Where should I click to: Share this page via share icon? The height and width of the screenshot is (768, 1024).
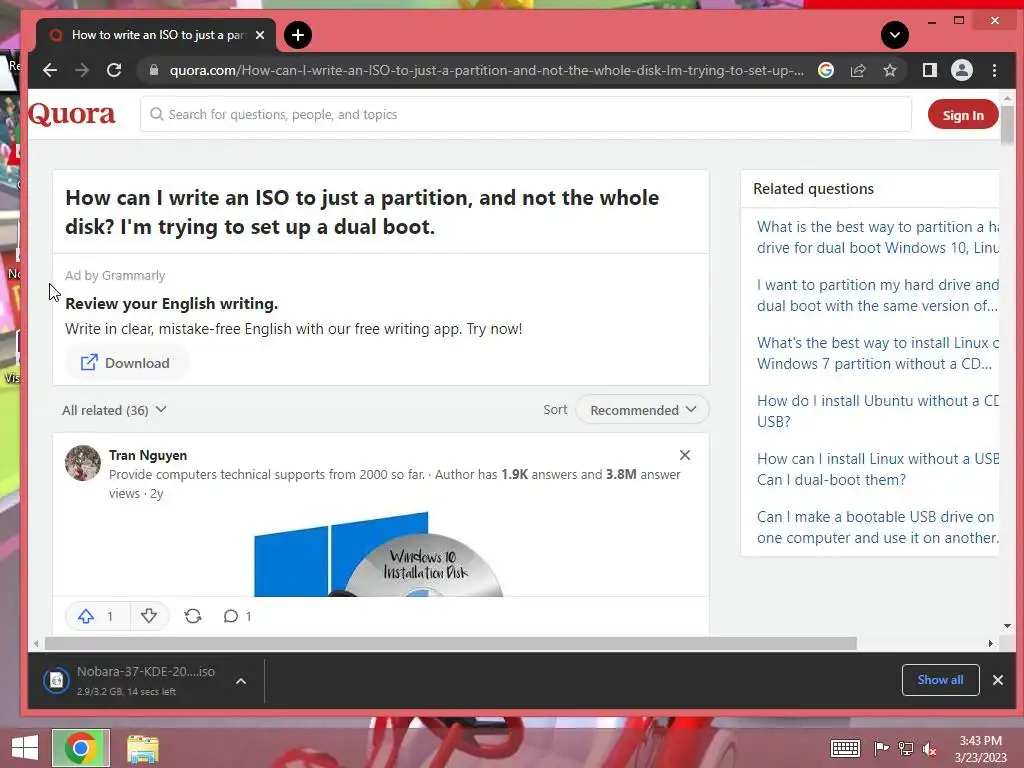858,71
